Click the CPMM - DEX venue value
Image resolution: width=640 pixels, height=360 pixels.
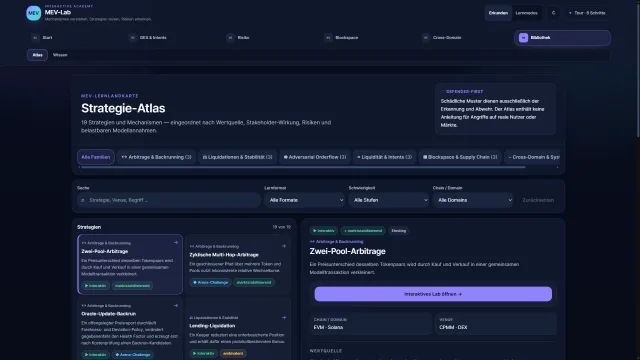click(453, 327)
